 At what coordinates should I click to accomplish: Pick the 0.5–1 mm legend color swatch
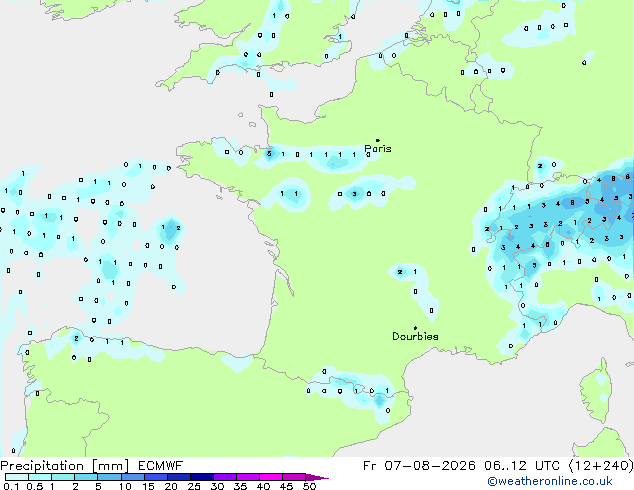click(40, 477)
